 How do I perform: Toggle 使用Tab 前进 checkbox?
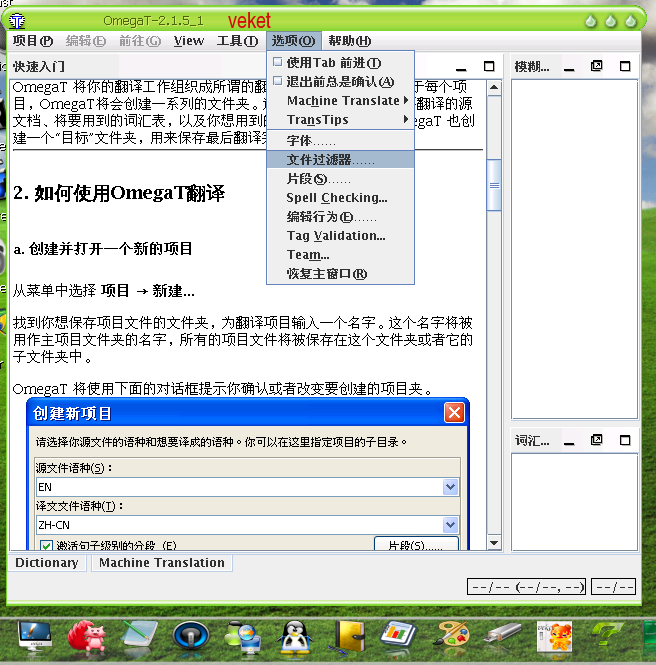(277, 62)
